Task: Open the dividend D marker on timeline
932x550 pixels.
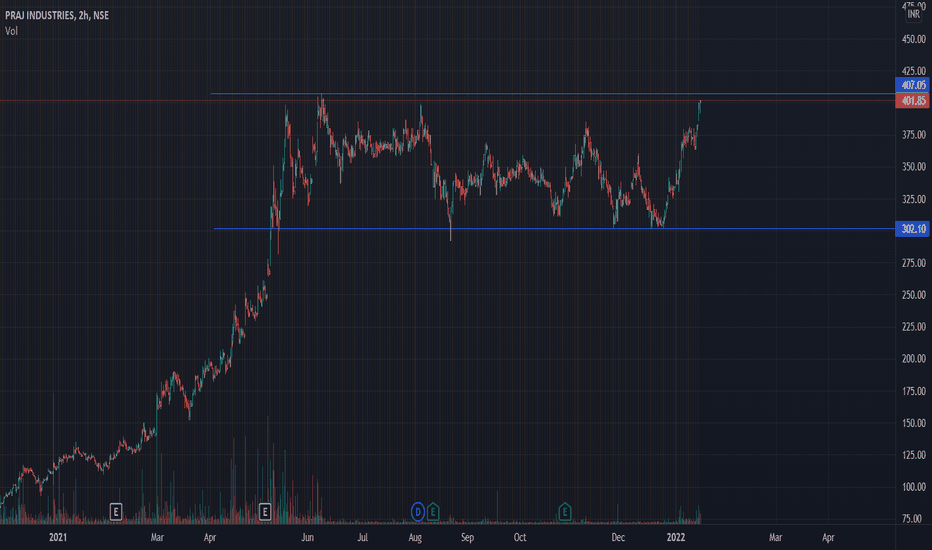Action: 418,511
